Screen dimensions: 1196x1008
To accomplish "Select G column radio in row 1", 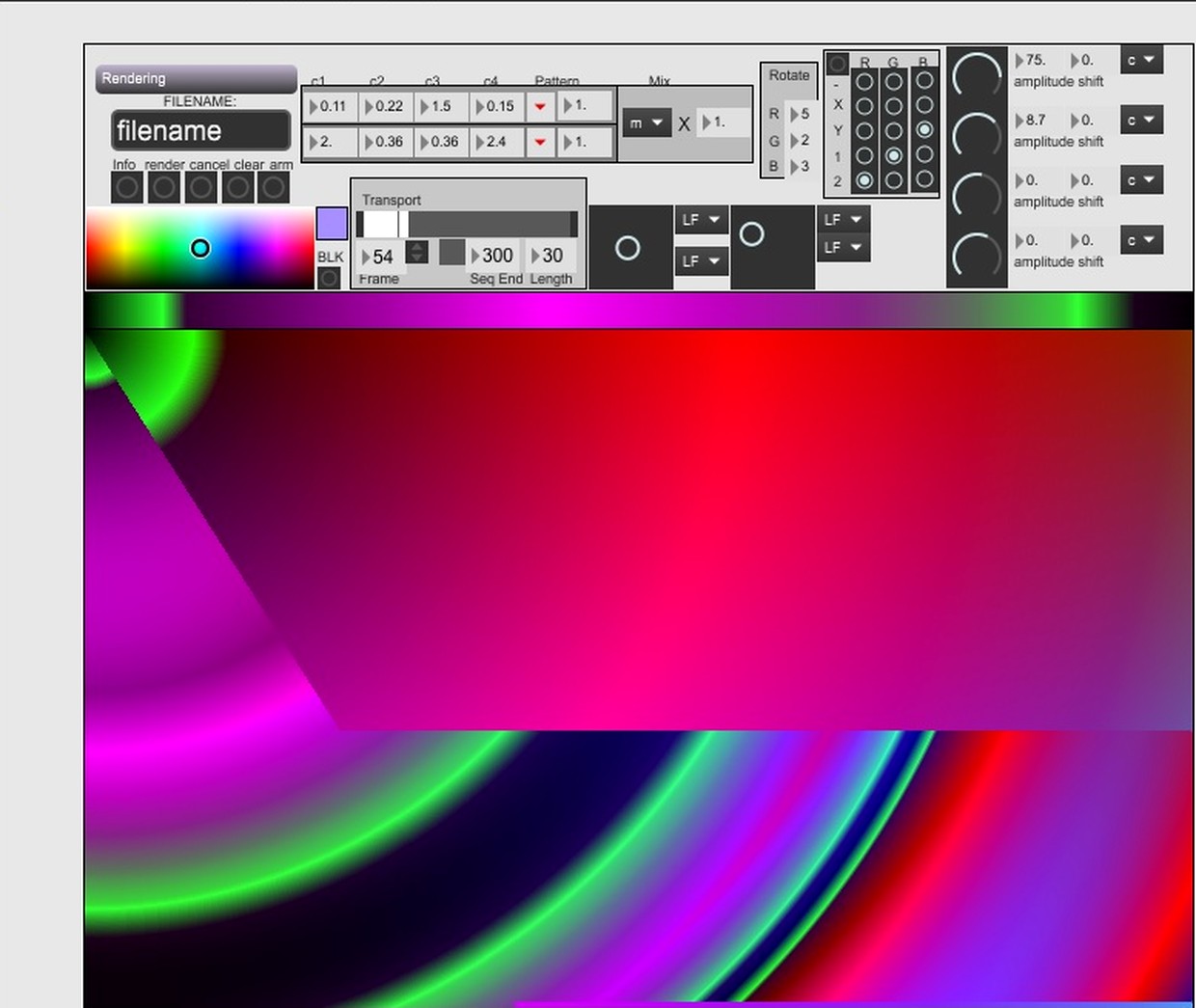I will pos(894,155).
